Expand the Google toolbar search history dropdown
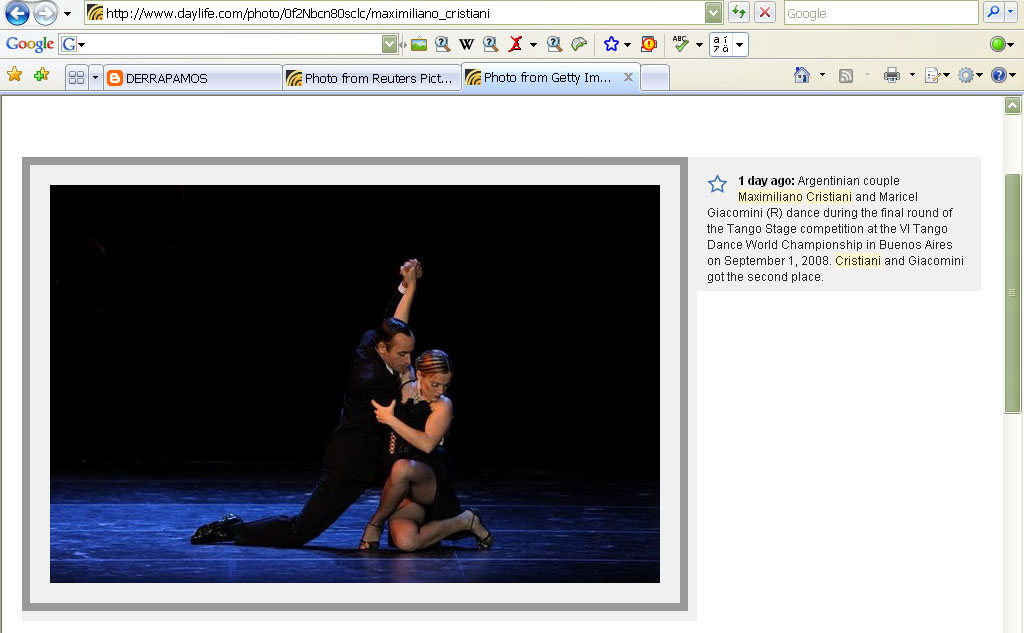 [389, 44]
